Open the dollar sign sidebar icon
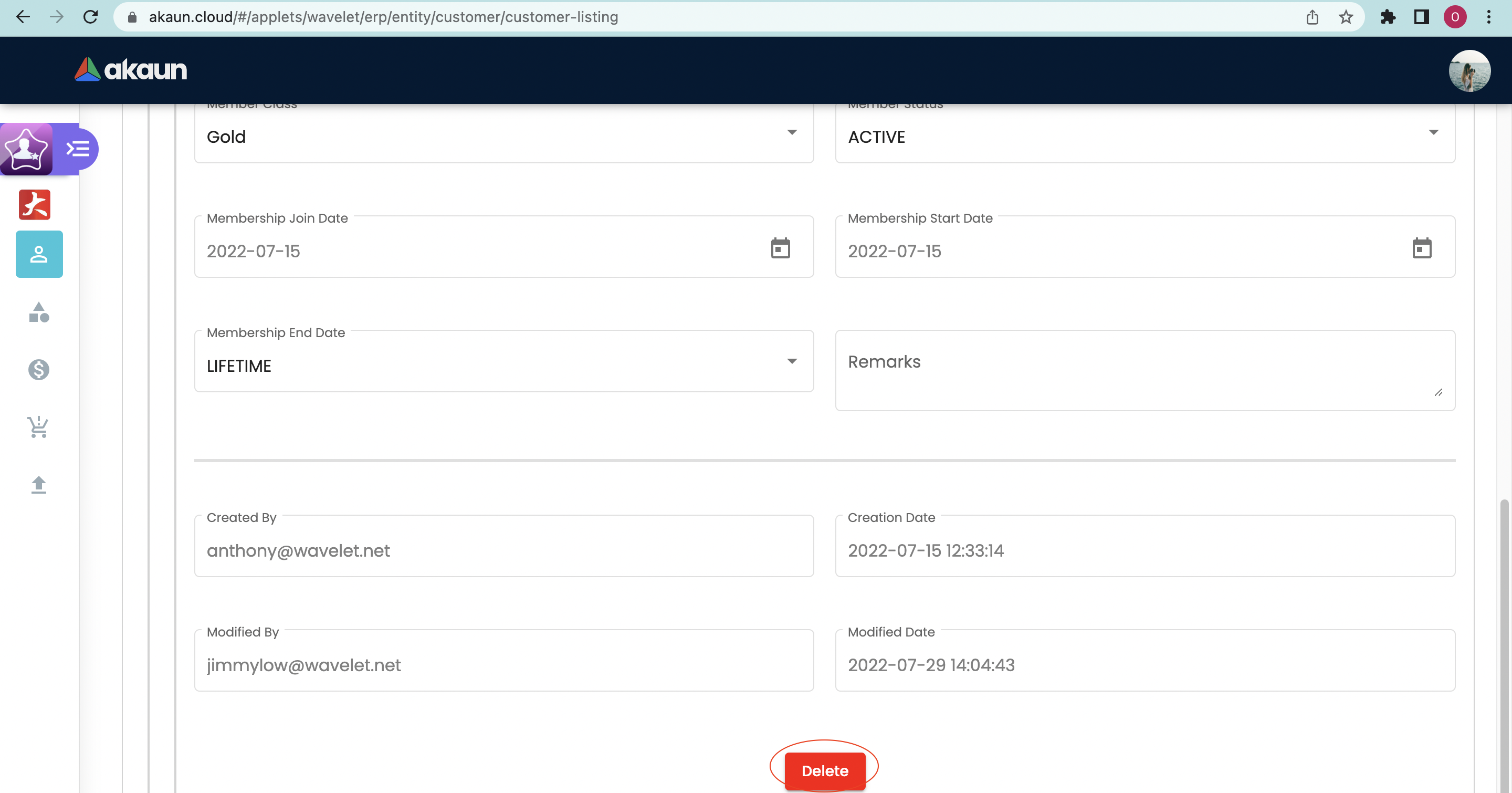This screenshot has width=1512, height=793. (x=39, y=369)
